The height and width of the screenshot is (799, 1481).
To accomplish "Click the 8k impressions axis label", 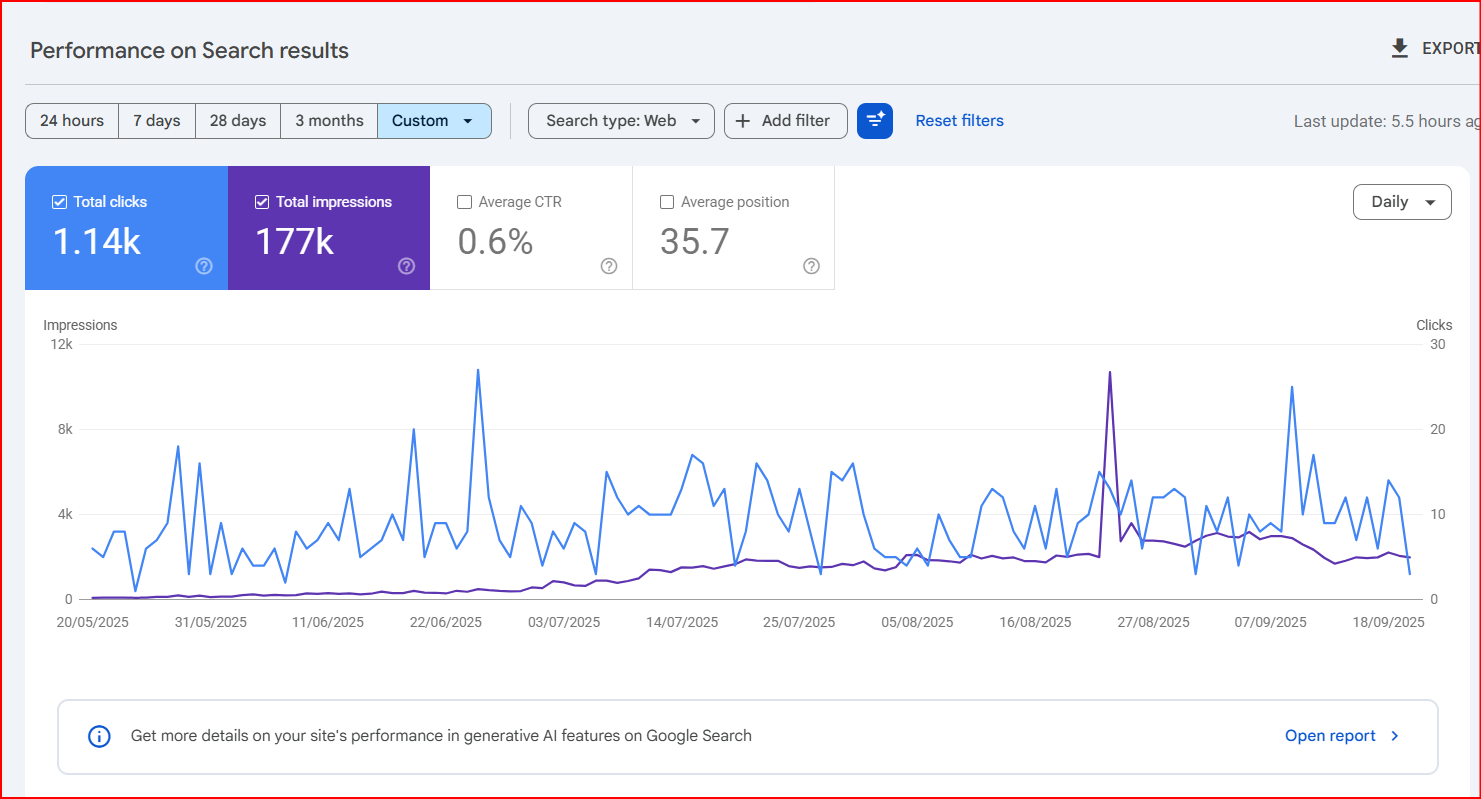I will (65, 429).
